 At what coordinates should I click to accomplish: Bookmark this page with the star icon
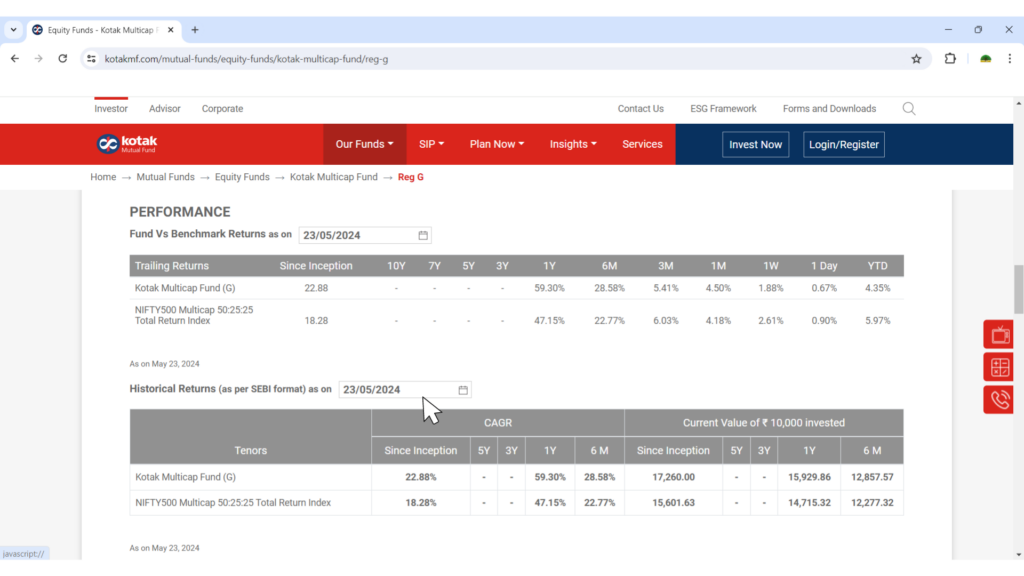(x=916, y=59)
